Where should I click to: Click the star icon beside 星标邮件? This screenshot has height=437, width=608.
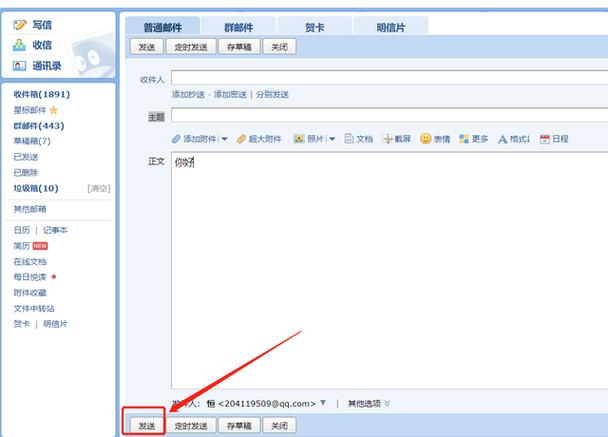(54, 111)
